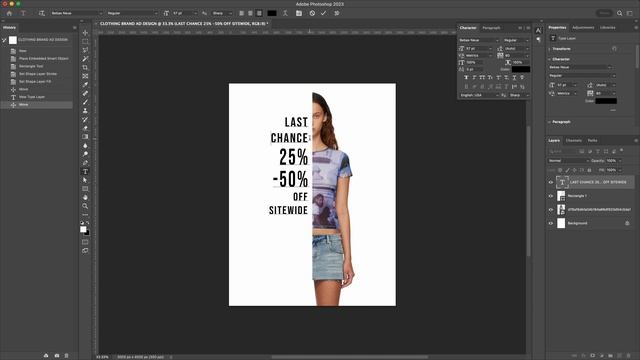The image size is (640, 360).
Task: Open Character panel font family dropdown
Action: click(x=479, y=40)
